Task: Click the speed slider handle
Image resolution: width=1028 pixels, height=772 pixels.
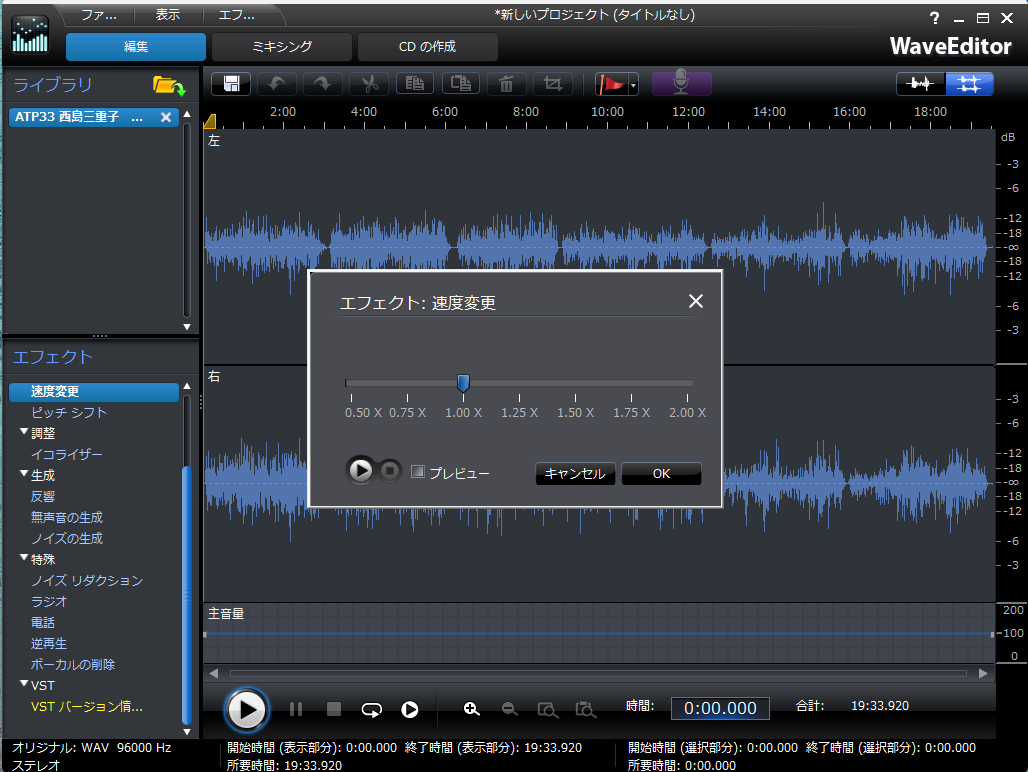Action: click(463, 383)
